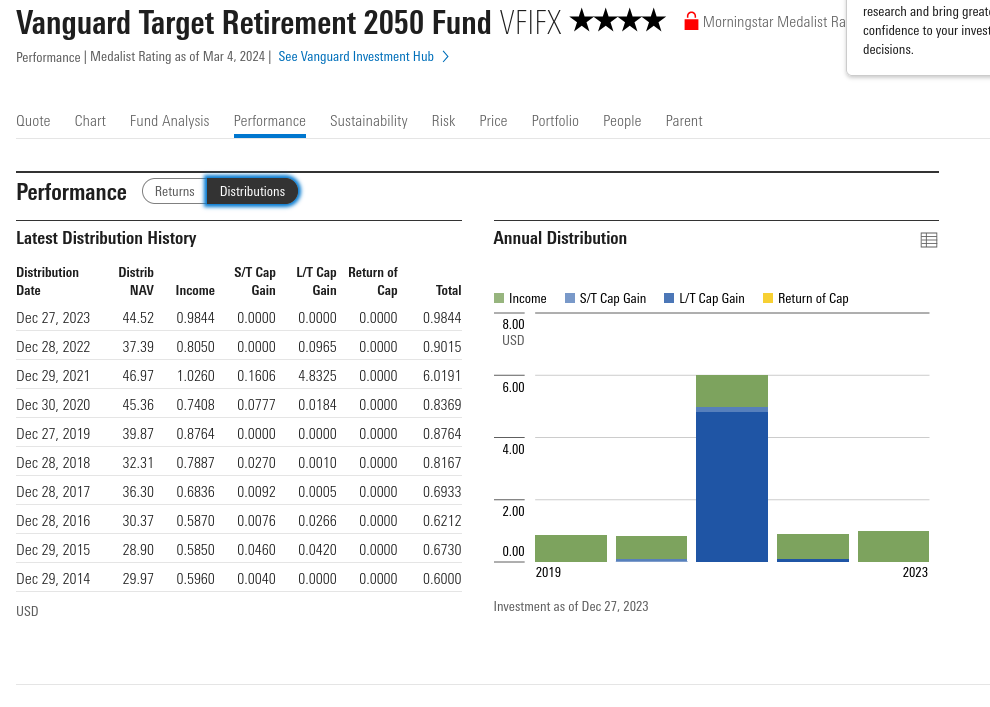
Task: Click the Total column header
Action: [x=448, y=290]
